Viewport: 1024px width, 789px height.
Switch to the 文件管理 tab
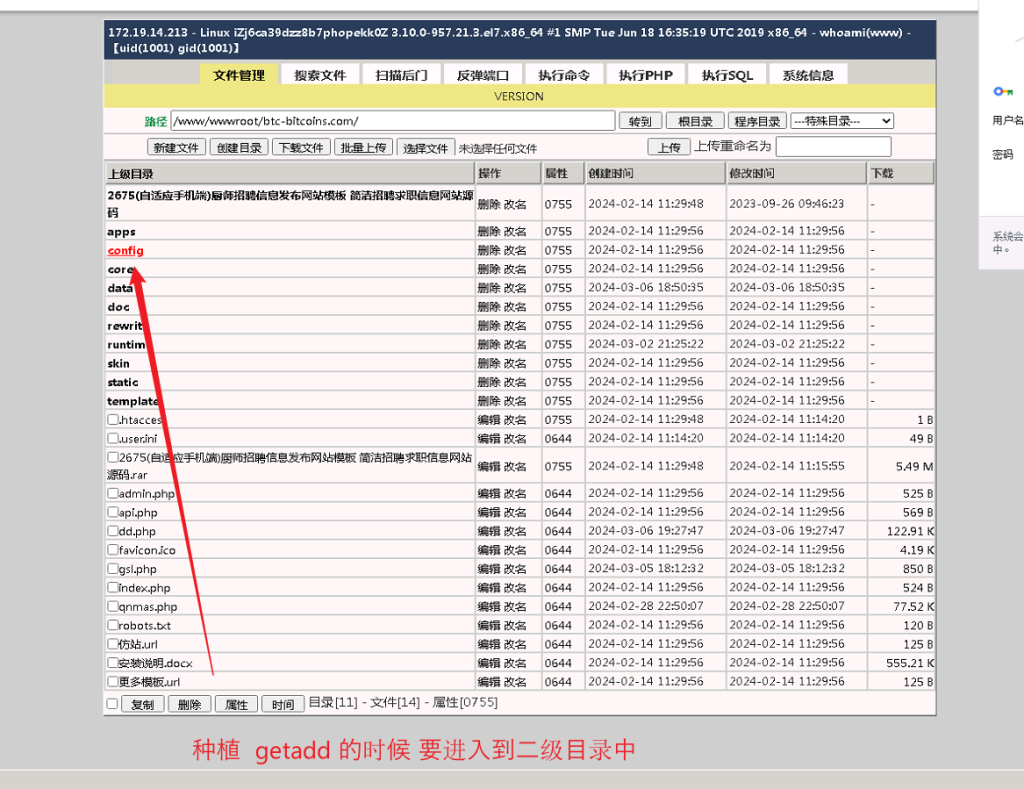coord(239,75)
